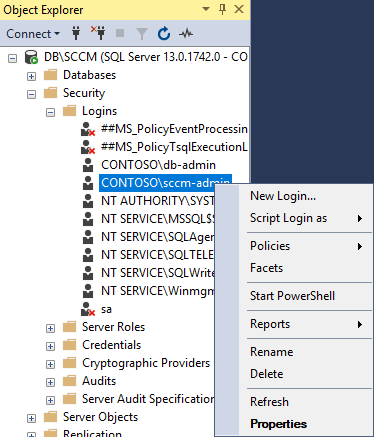The image size is (374, 437).
Task: Open the Activity Monitor icon
Action: (186, 33)
